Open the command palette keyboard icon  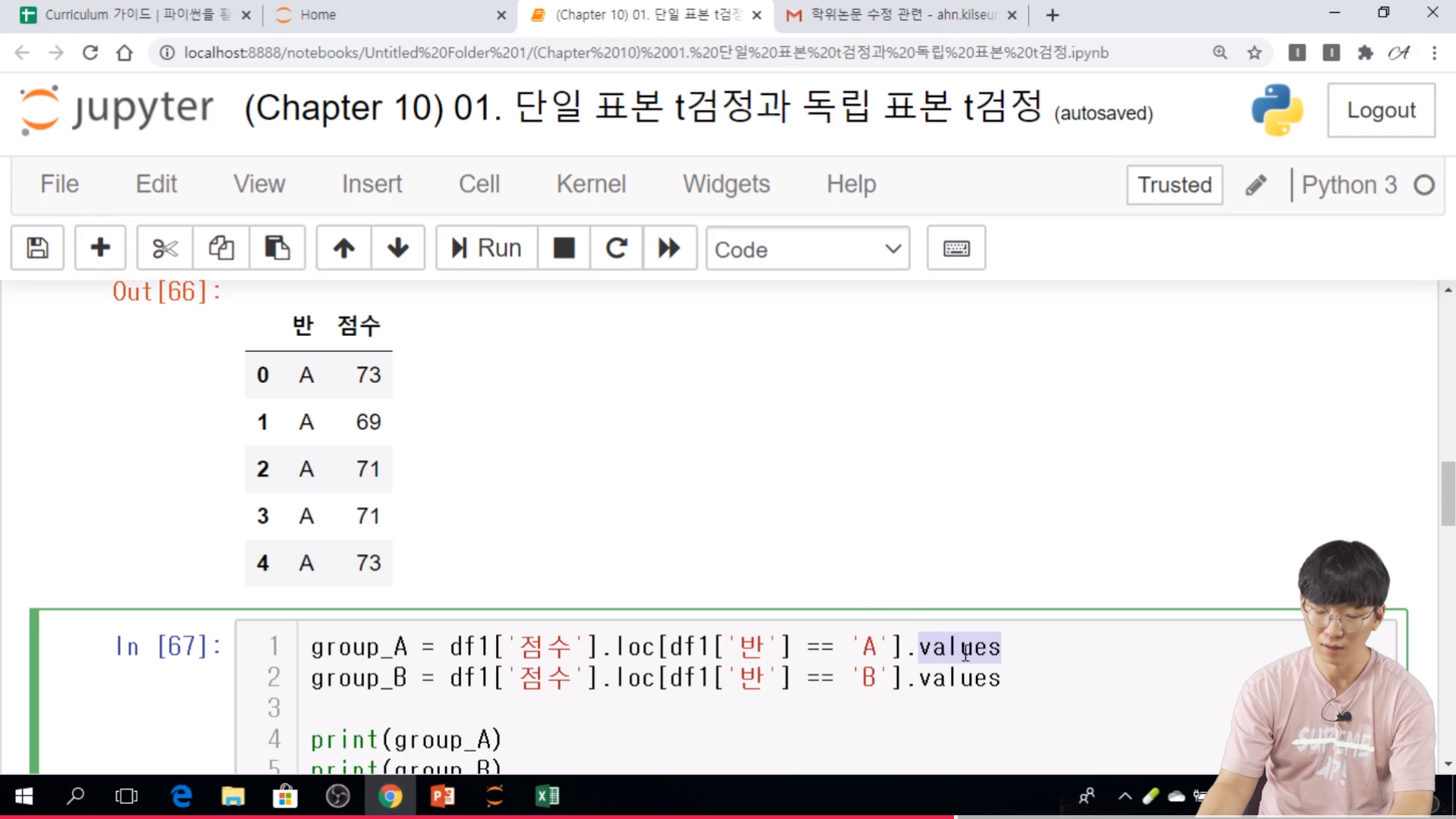coord(955,248)
